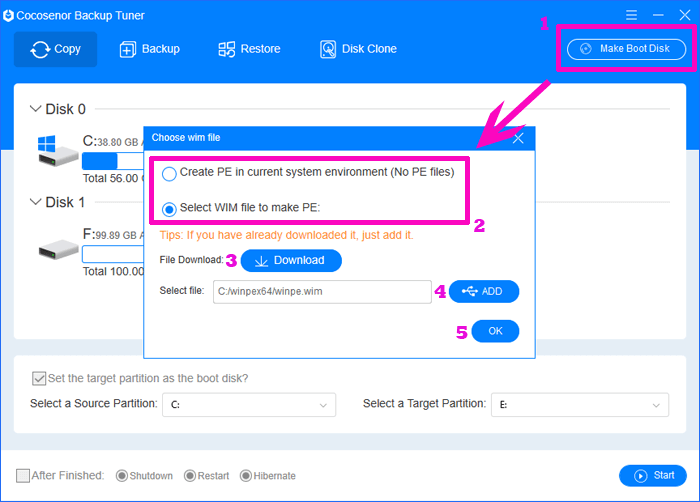The width and height of the screenshot is (700, 502).
Task: Click the Total 56.00 text under C: drive
Action: (x=113, y=178)
